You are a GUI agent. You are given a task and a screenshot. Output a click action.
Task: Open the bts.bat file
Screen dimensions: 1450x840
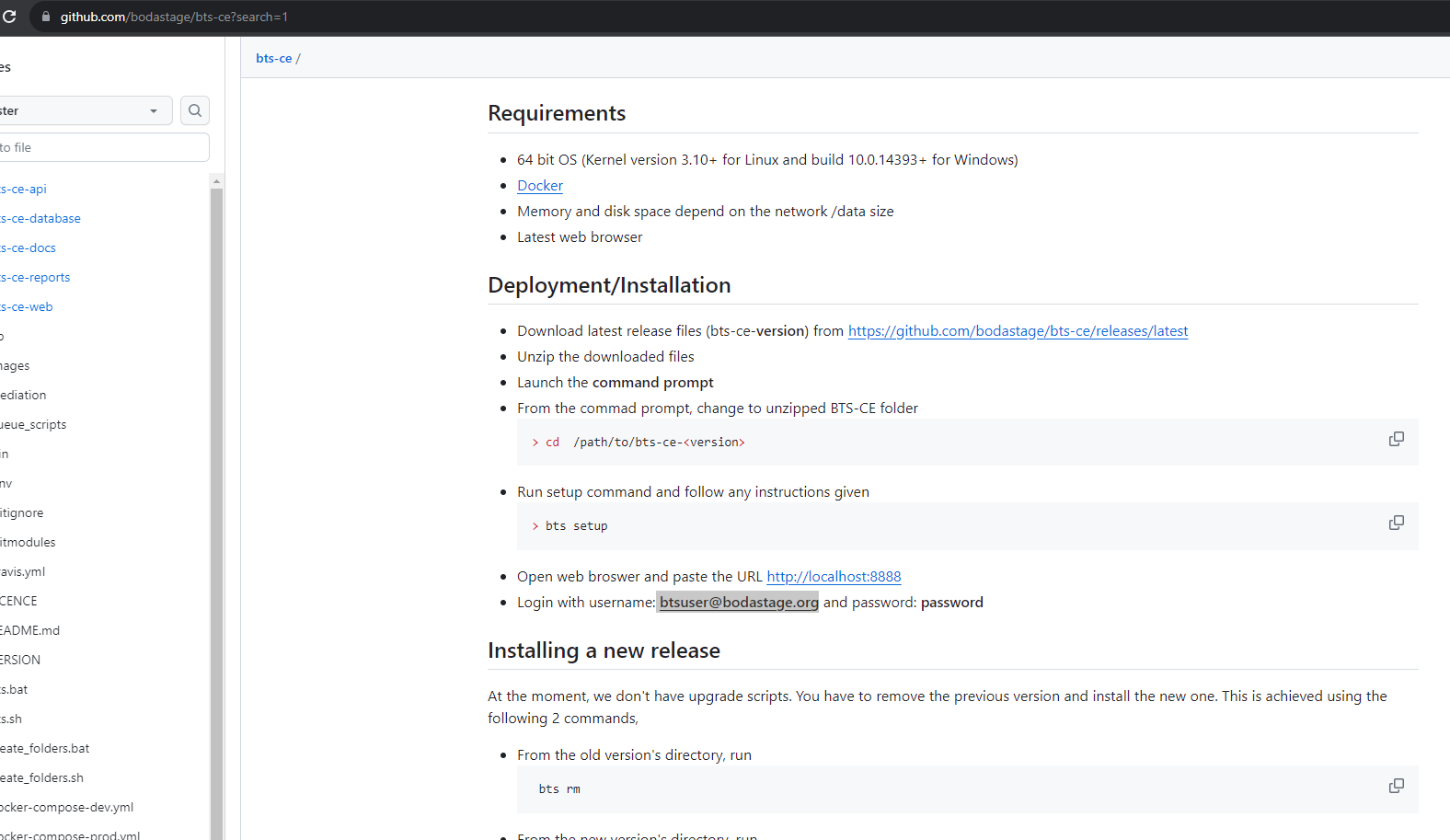[x=14, y=689]
